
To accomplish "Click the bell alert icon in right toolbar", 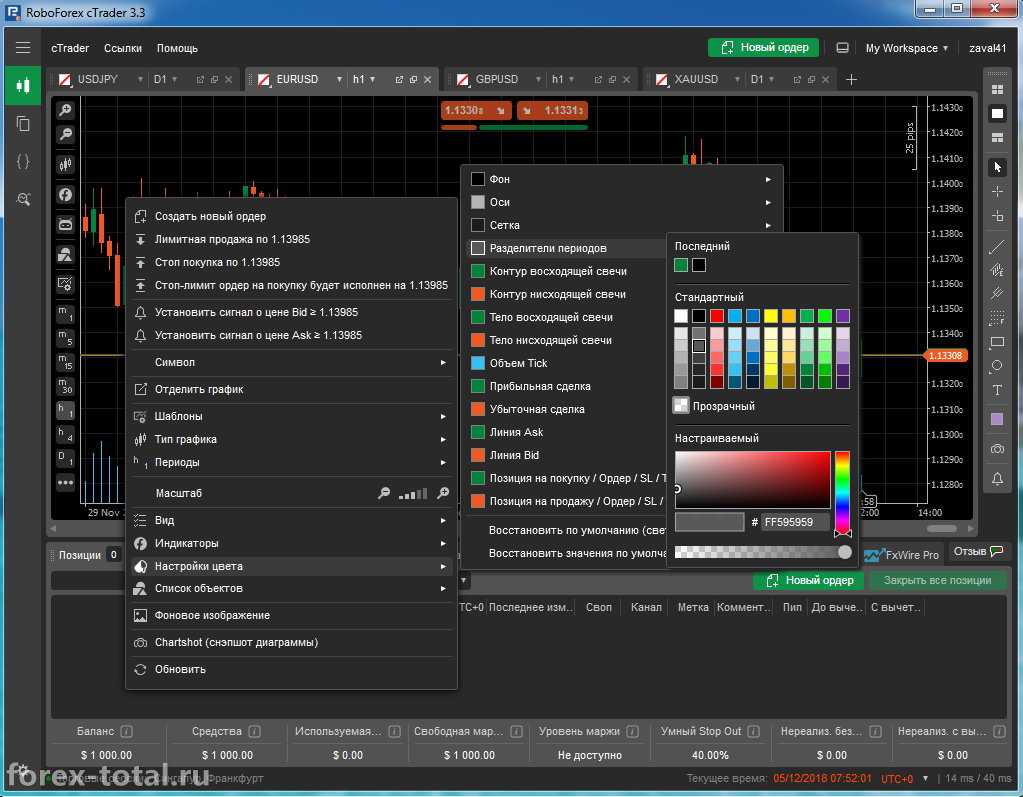I will (x=997, y=479).
